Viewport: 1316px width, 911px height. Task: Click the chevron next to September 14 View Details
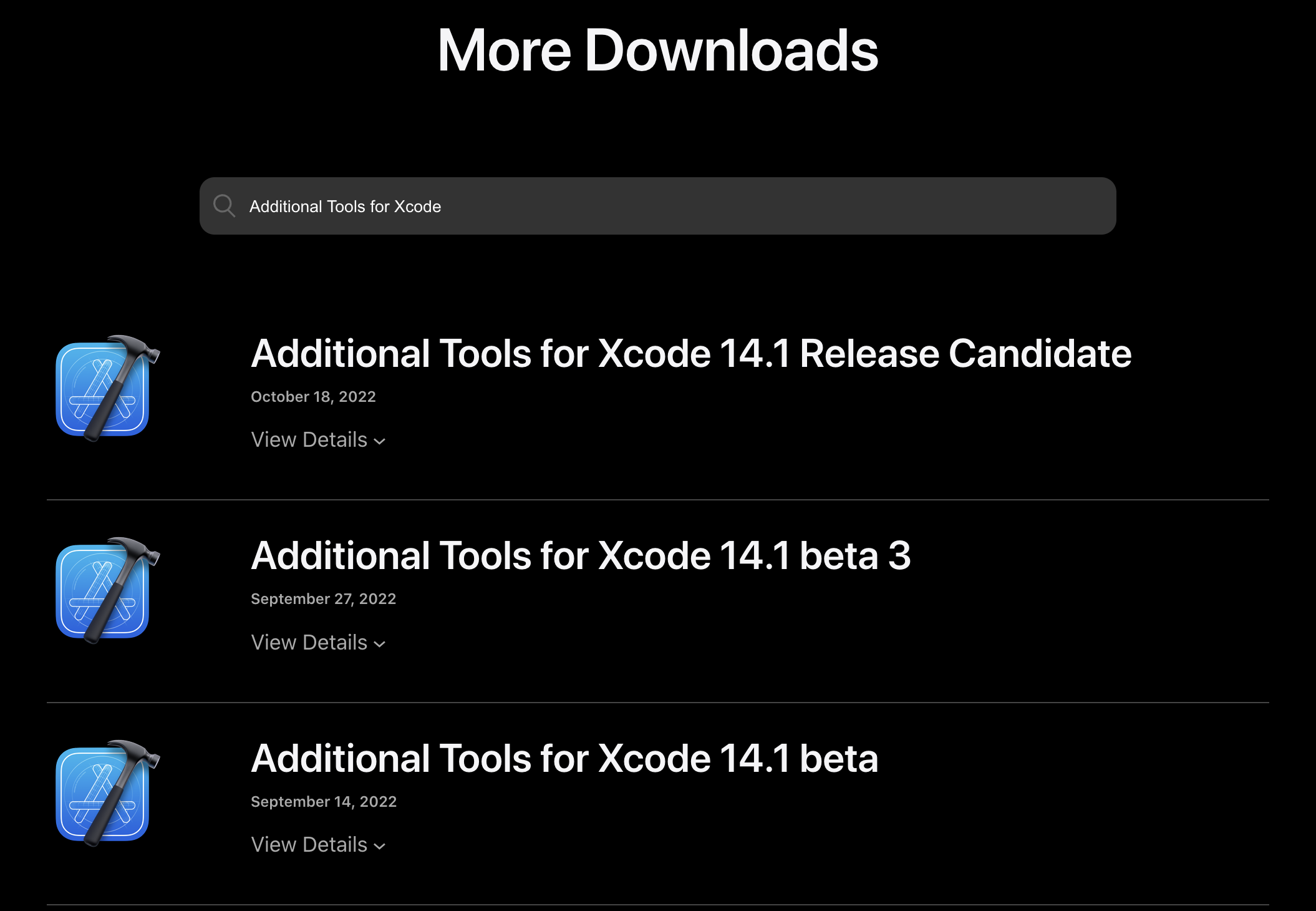(x=380, y=847)
